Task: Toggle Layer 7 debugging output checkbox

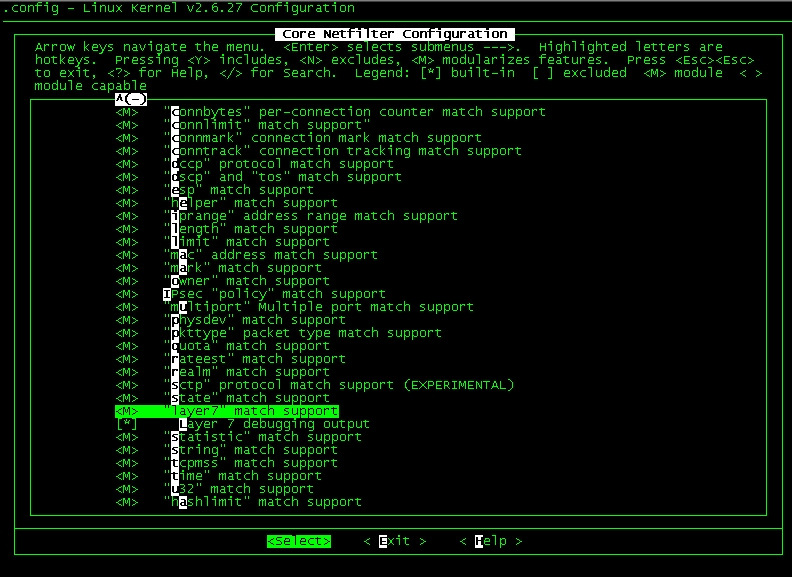Action: click(x=127, y=424)
